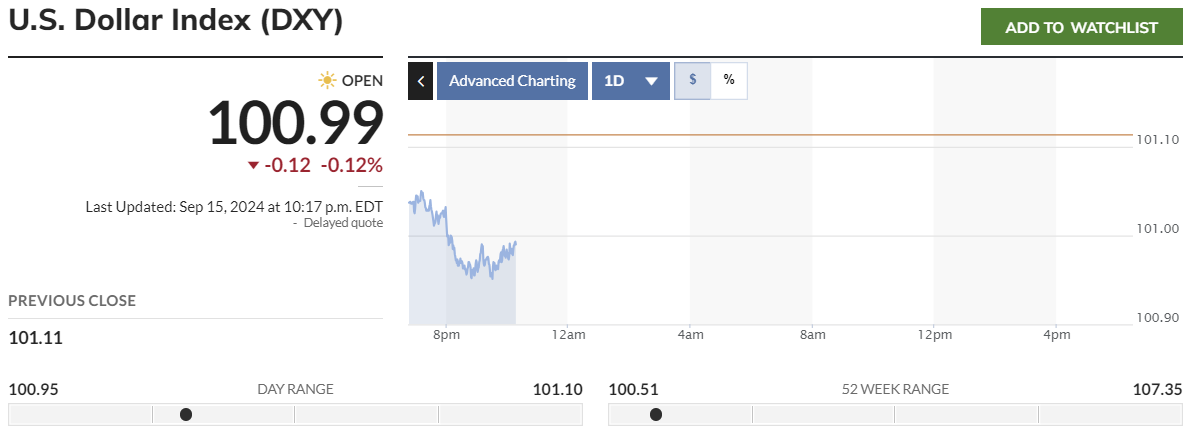This screenshot has width=1190, height=435.
Task: Click the red down-triangle change indicator
Action: click(254, 166)
